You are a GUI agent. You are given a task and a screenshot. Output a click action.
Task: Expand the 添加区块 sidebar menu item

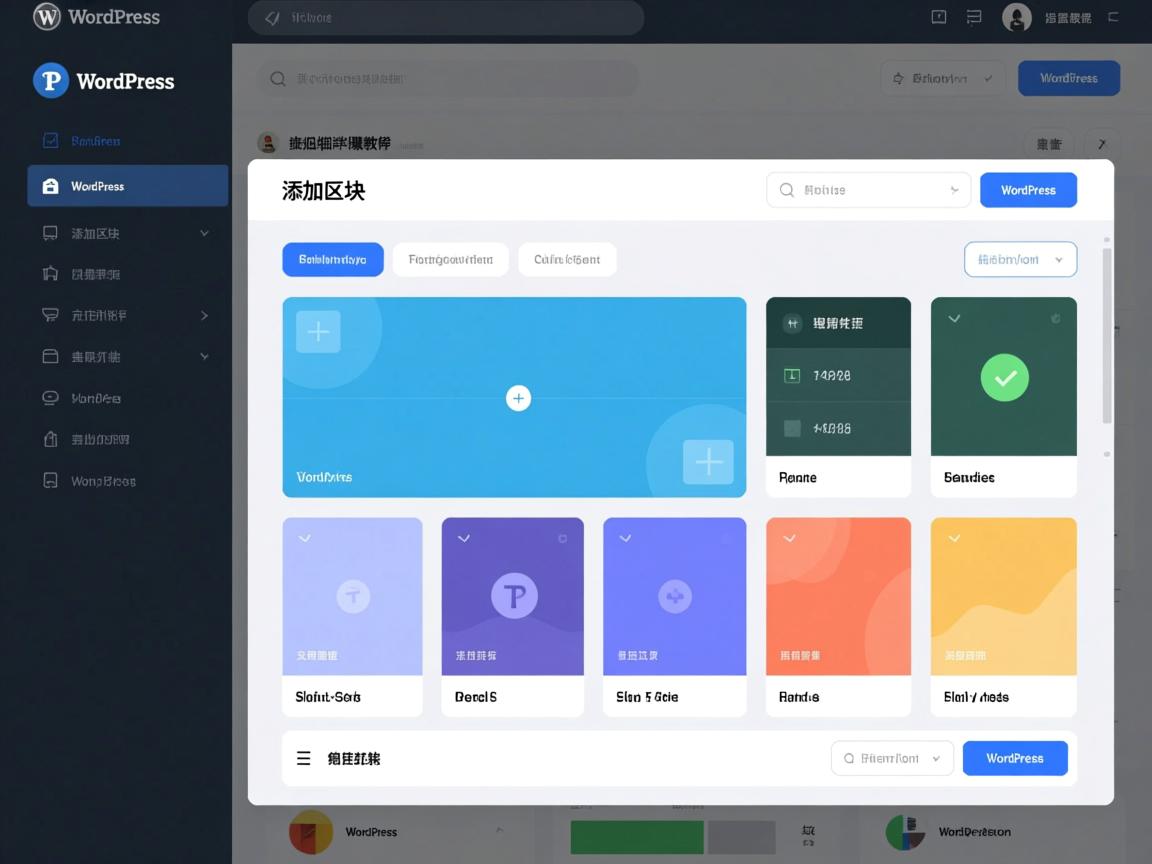click(204, 233)
